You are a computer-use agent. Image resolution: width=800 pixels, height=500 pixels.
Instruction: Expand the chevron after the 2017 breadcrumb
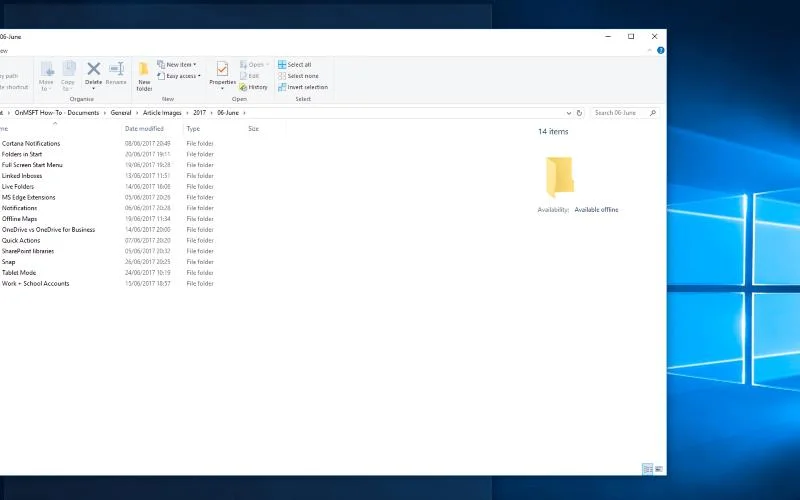(x=212, y=113)
